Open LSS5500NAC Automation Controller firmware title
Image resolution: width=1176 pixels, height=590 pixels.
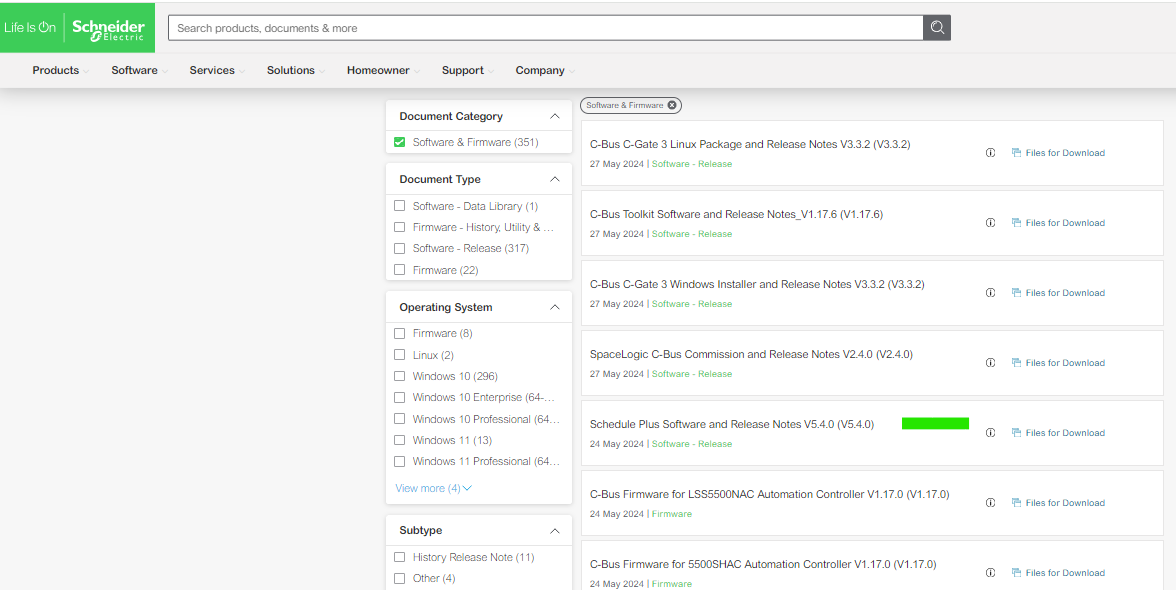click(x=770, y=494)
